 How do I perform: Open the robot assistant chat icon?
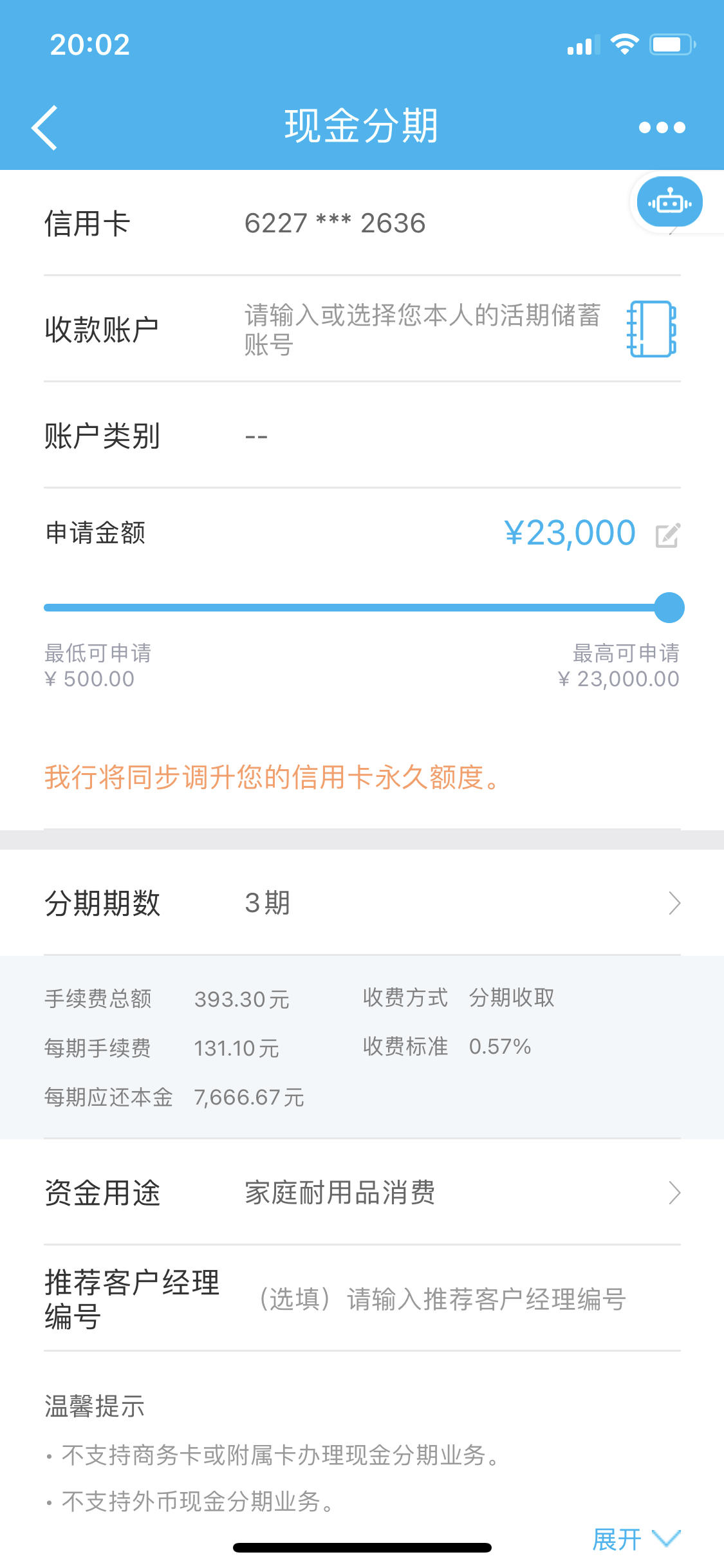click(669, 202)
